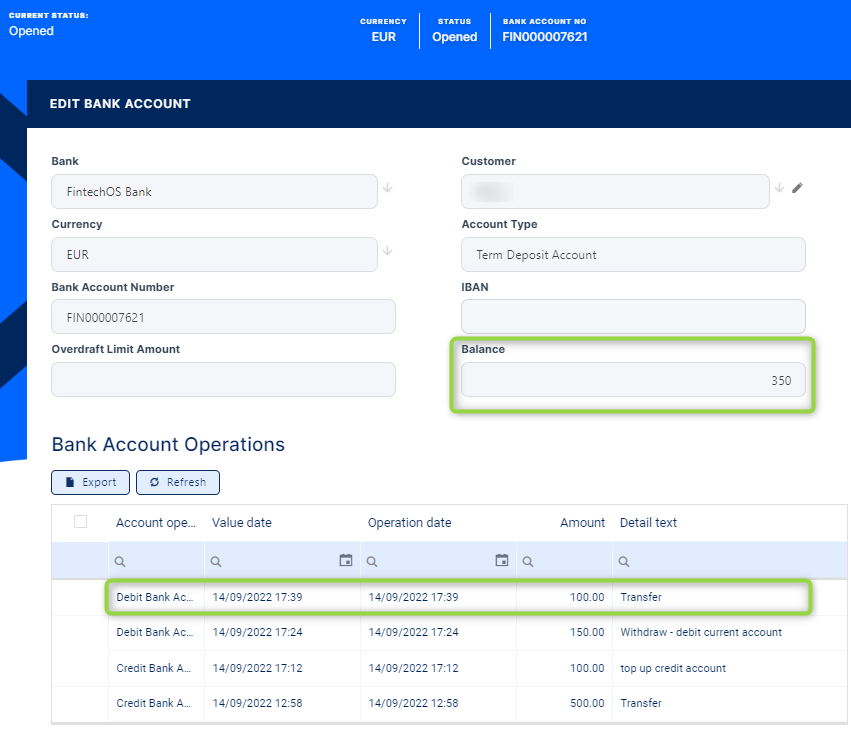
Task: Sort by the Detail text column header
Action: point(650,523)
